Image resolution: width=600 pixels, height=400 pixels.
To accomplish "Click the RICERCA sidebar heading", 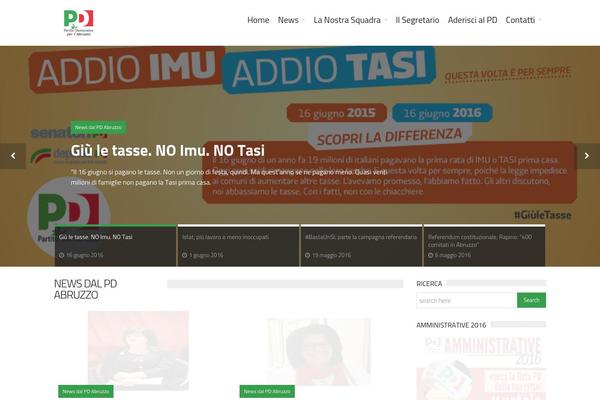I will click(x=429, y=284).
